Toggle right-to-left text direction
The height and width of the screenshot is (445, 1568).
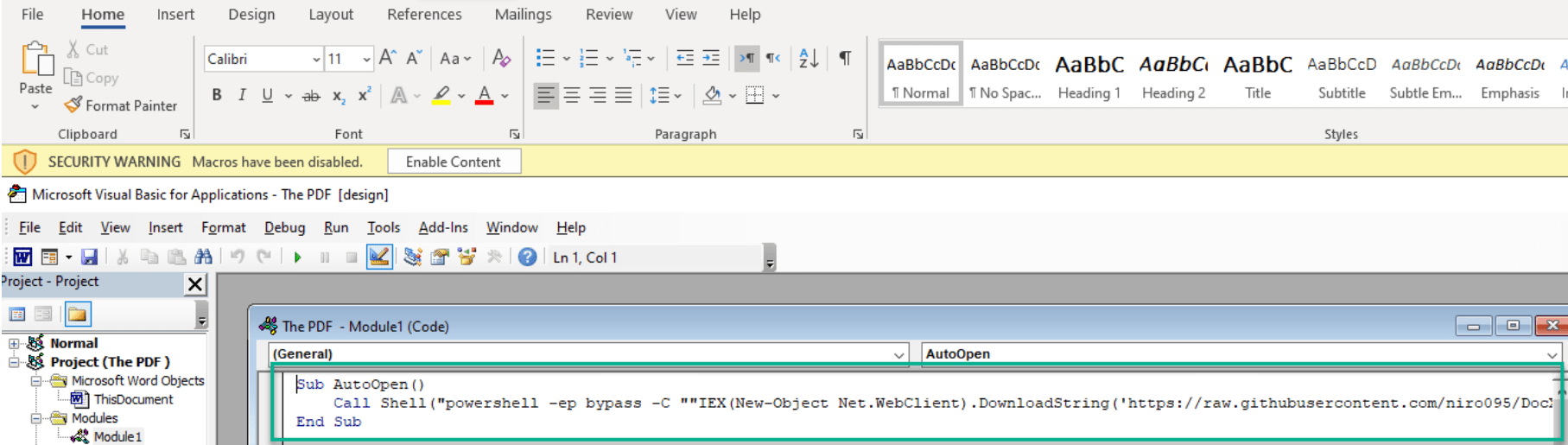click(x=772, y=58)
